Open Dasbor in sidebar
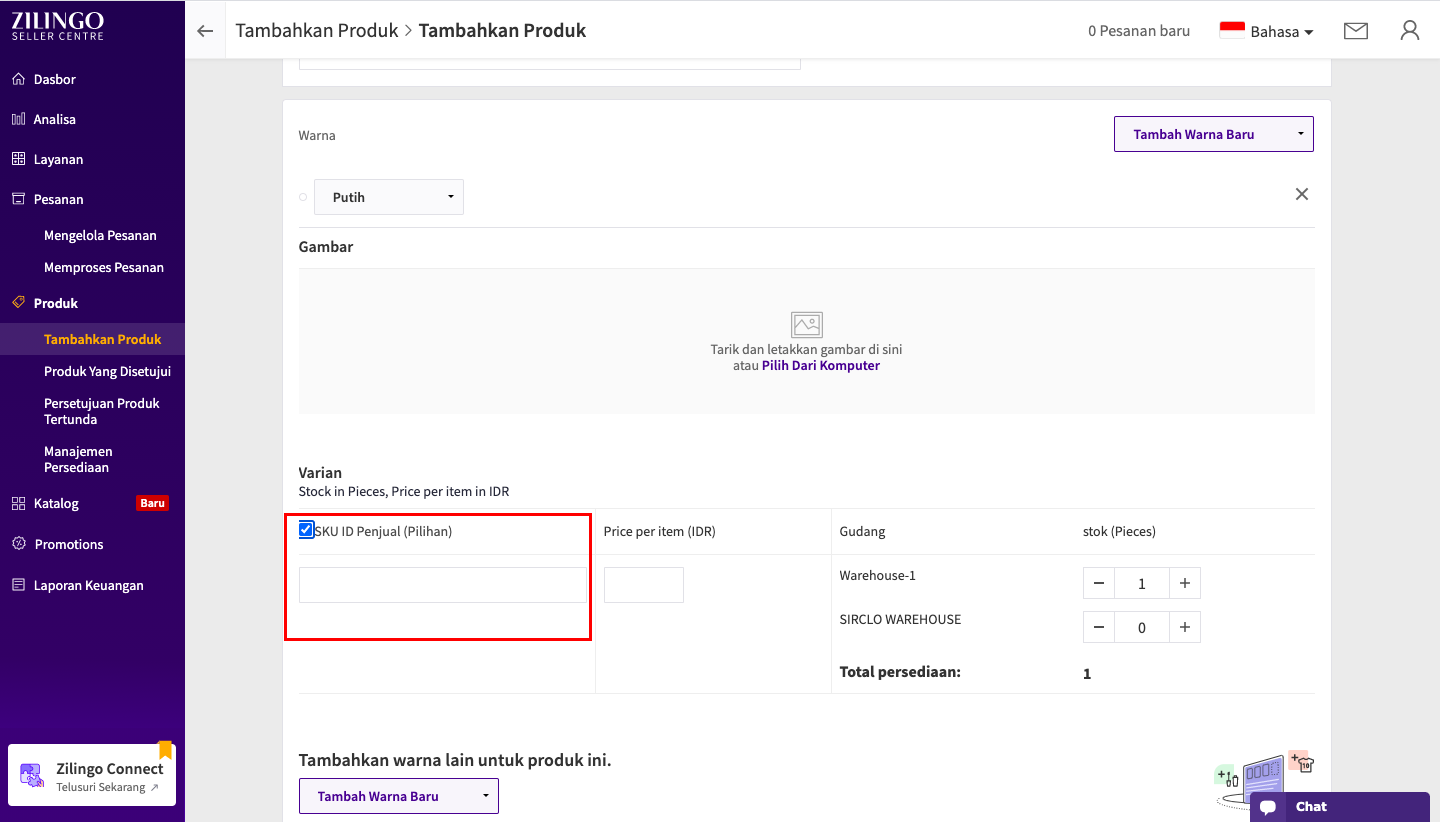This screenshot has height=822, width=1440. click(x=55, y=79)
